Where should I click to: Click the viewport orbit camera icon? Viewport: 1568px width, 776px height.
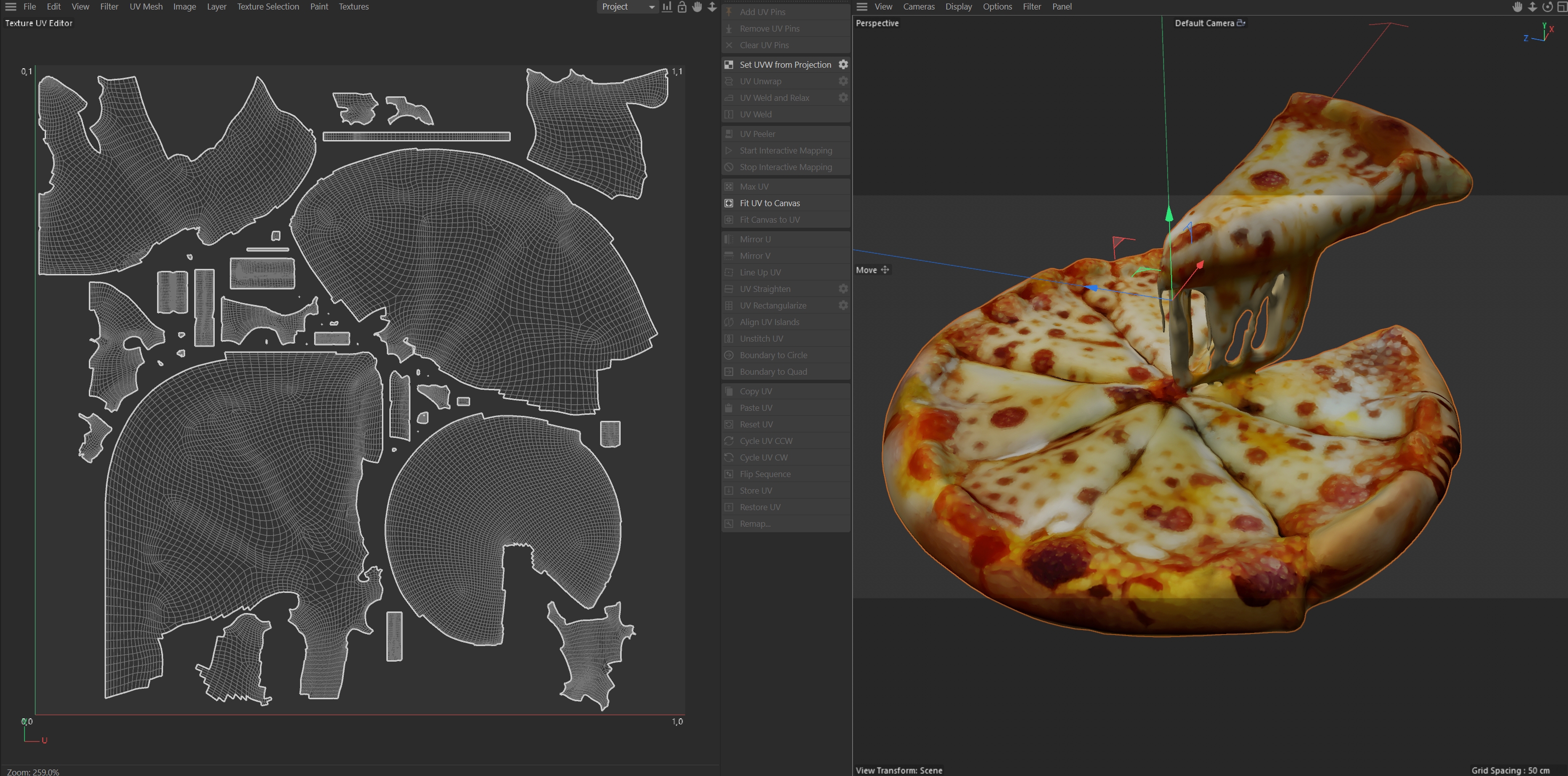tap(1547, 7)
